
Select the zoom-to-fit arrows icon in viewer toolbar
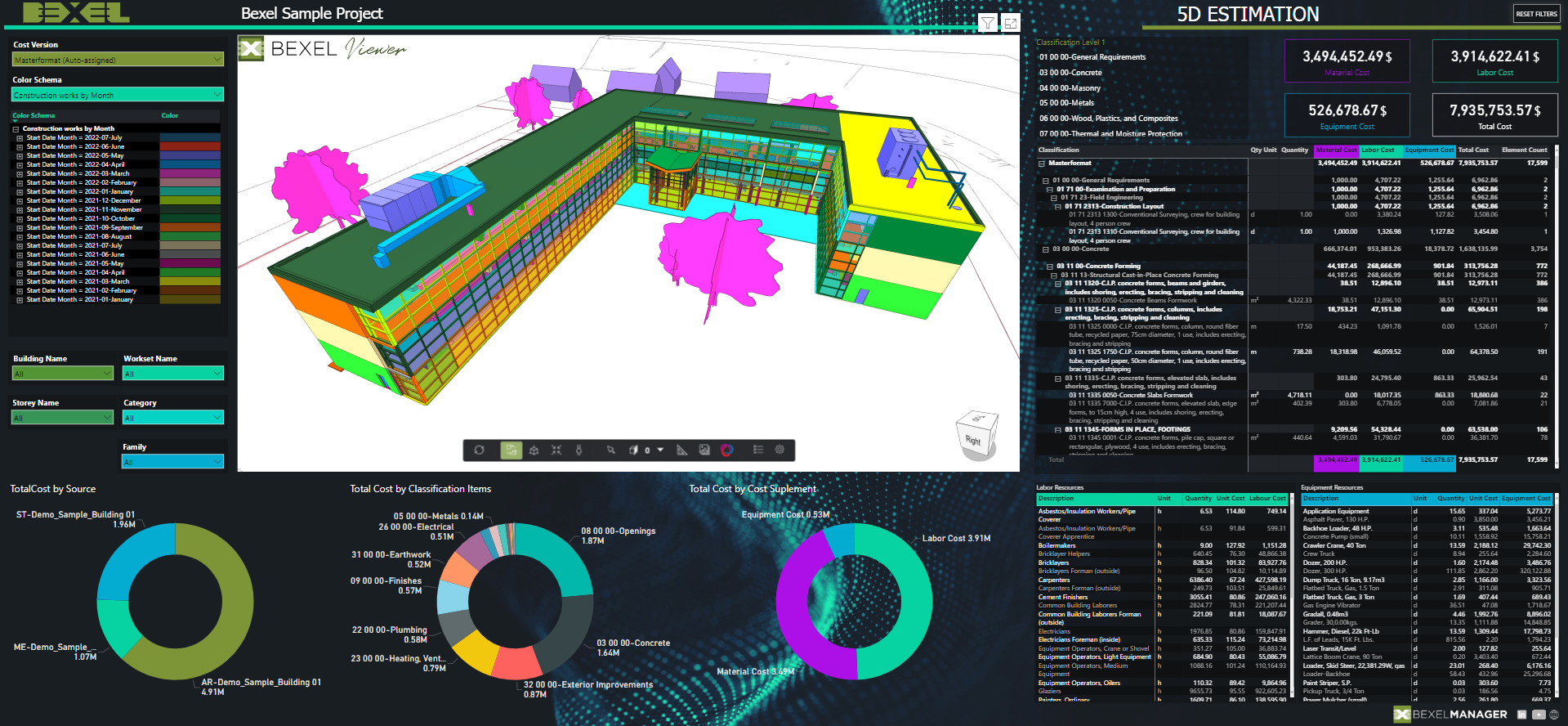(x=556, y=450)
